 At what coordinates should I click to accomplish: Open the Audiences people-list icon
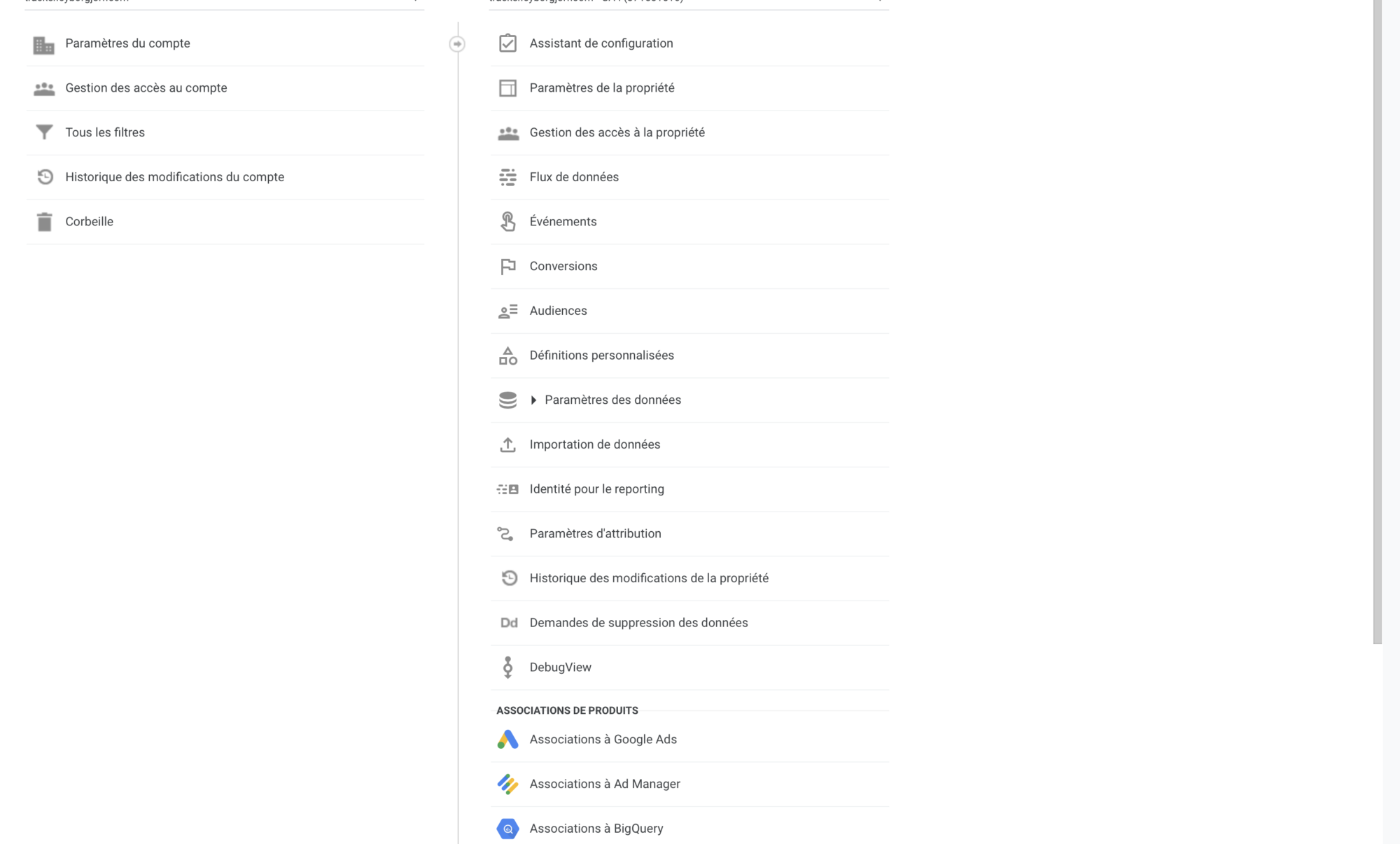coord(507,311)
